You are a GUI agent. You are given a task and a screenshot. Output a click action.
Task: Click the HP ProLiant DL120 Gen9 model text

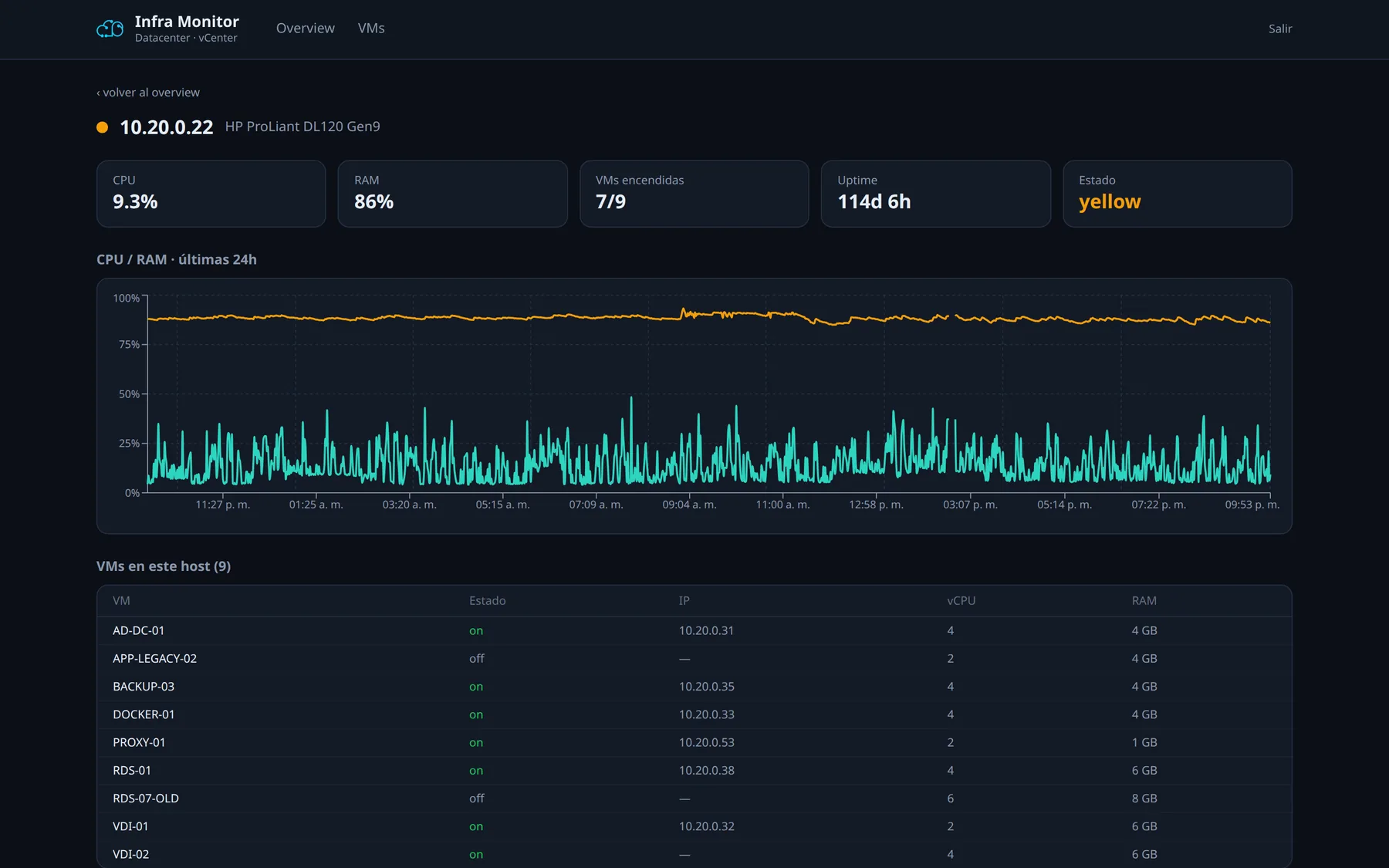click(x=302, y=127)
